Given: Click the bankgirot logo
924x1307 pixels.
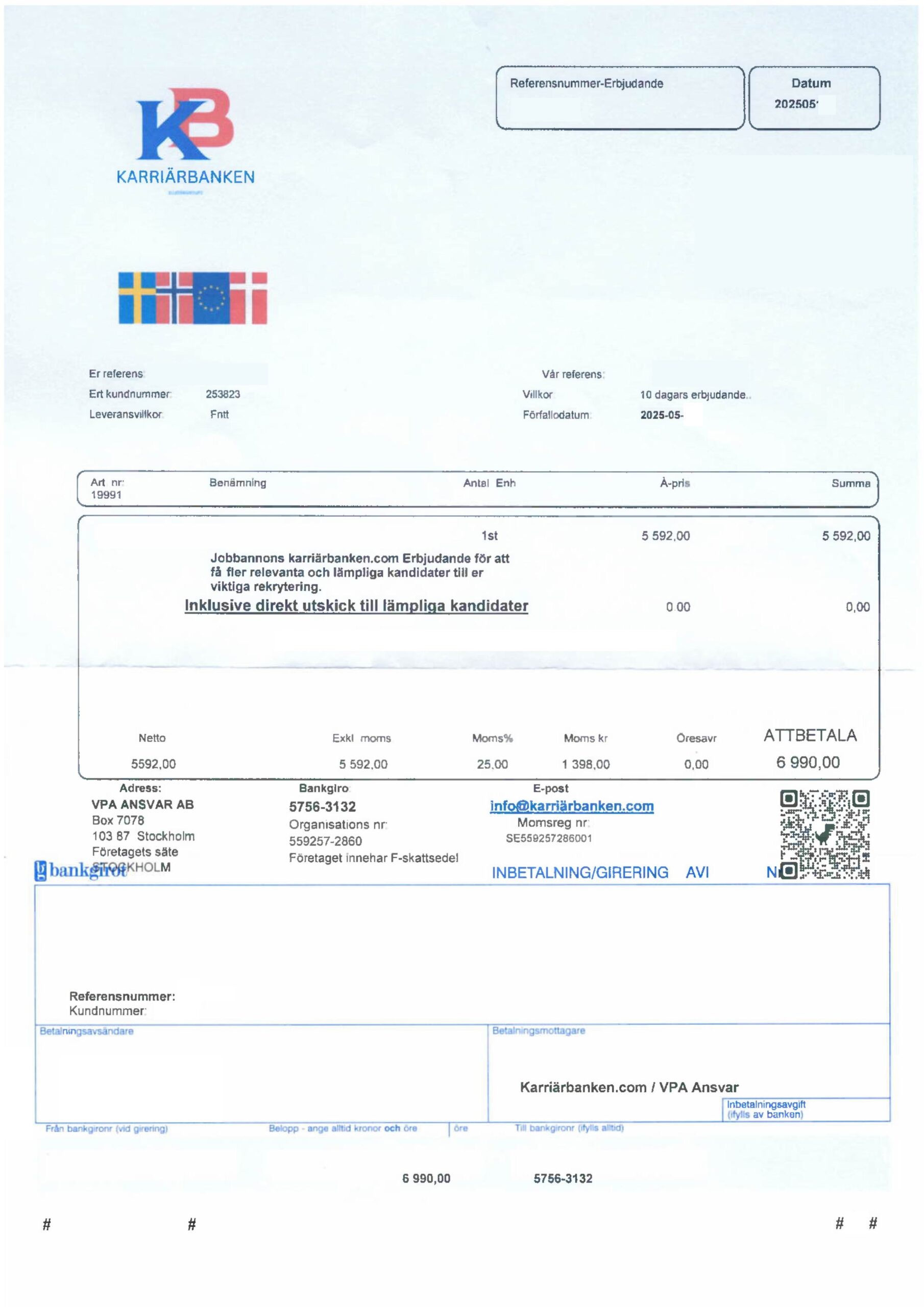Looking at the screenshot, I should [x=80, y=870].
